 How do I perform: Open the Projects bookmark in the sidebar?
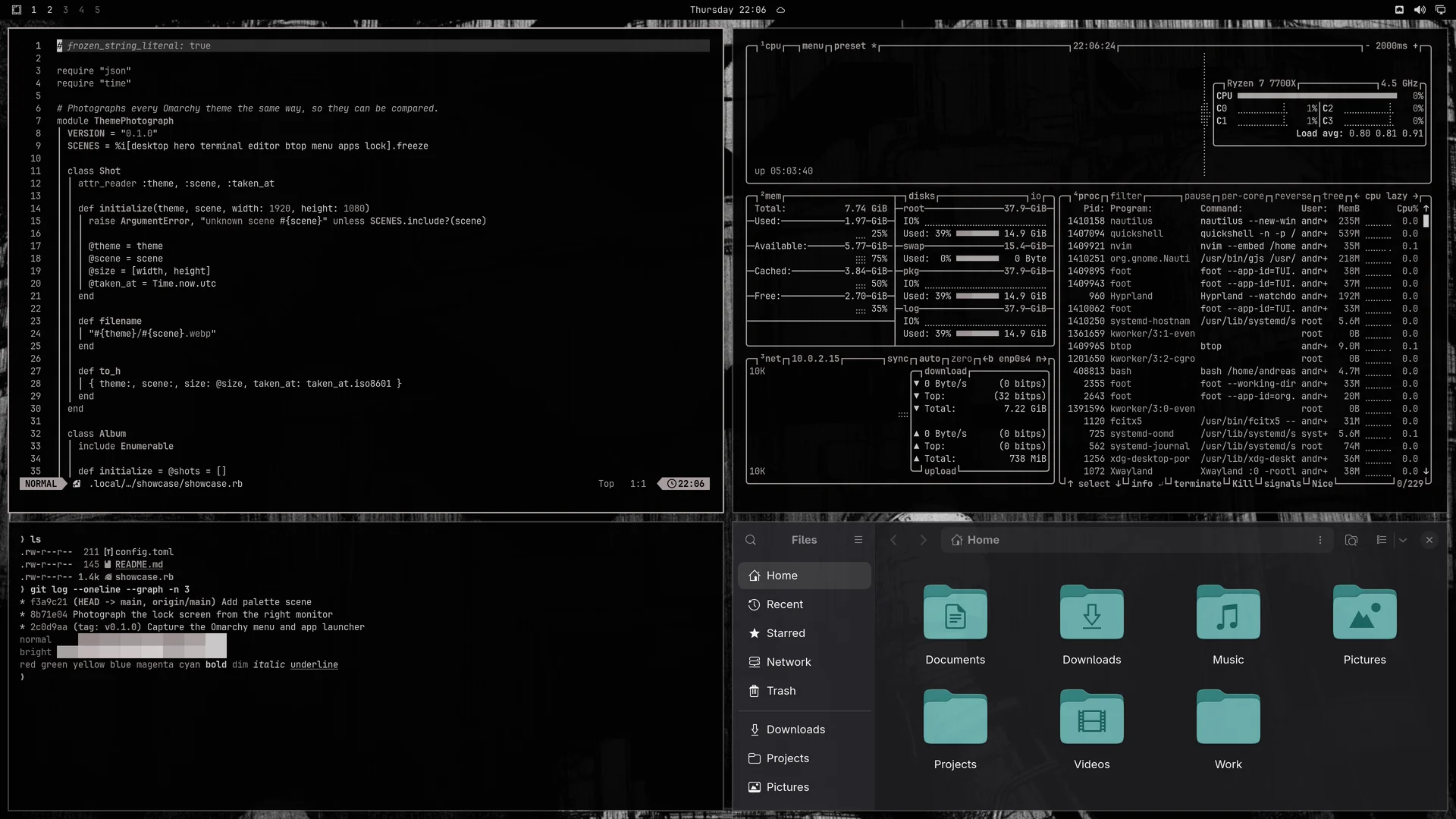pyautogui.click(x=805, y=758)
